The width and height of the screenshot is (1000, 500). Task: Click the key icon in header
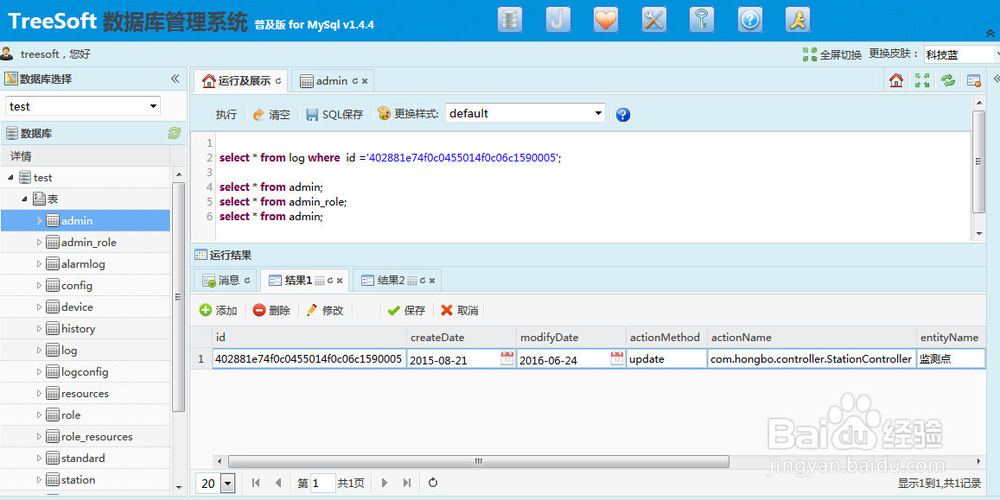(x=702, y=20)
